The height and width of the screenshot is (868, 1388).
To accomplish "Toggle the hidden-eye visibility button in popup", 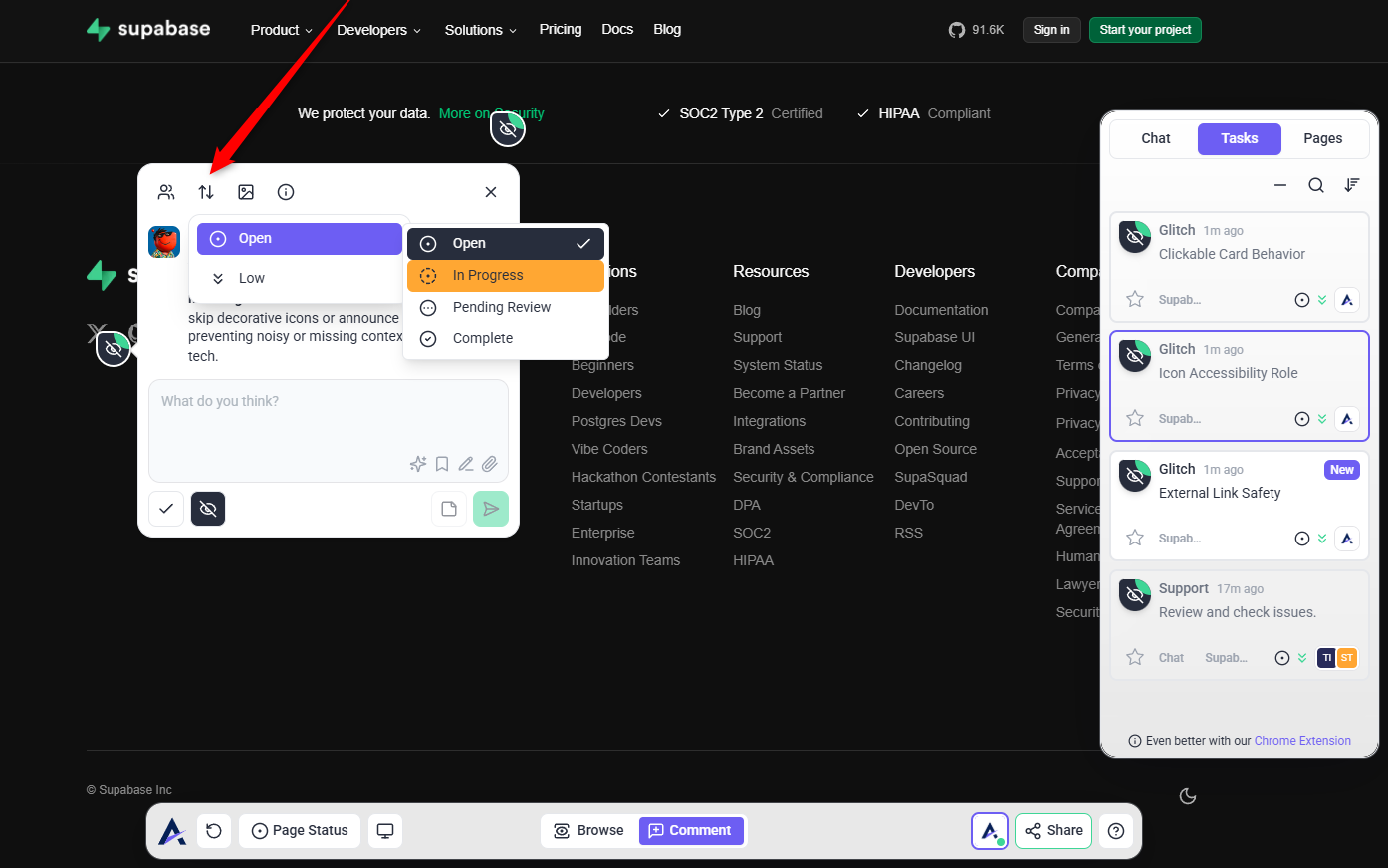I will 208,509.
